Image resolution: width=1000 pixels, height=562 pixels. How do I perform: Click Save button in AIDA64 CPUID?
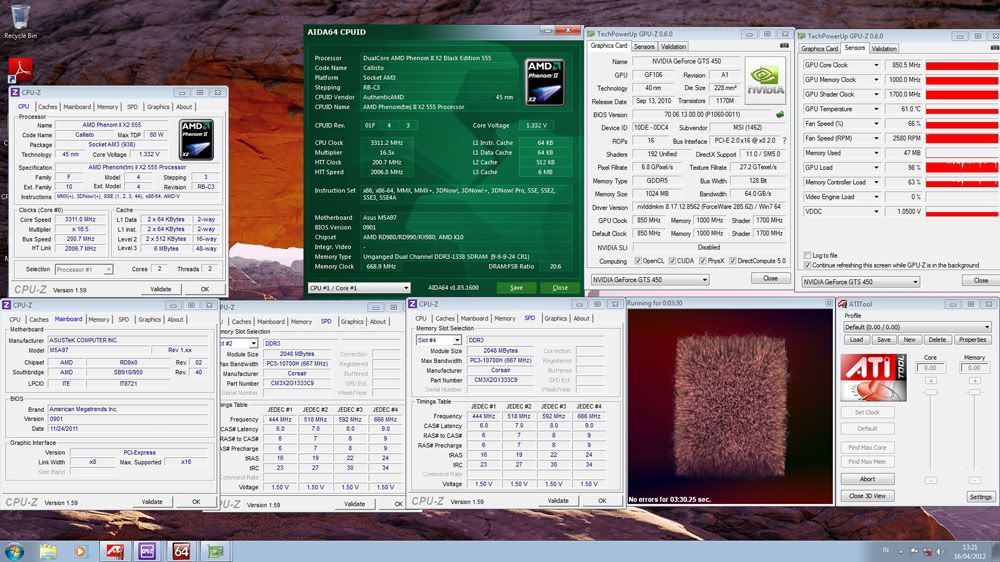tap(517, 288)
